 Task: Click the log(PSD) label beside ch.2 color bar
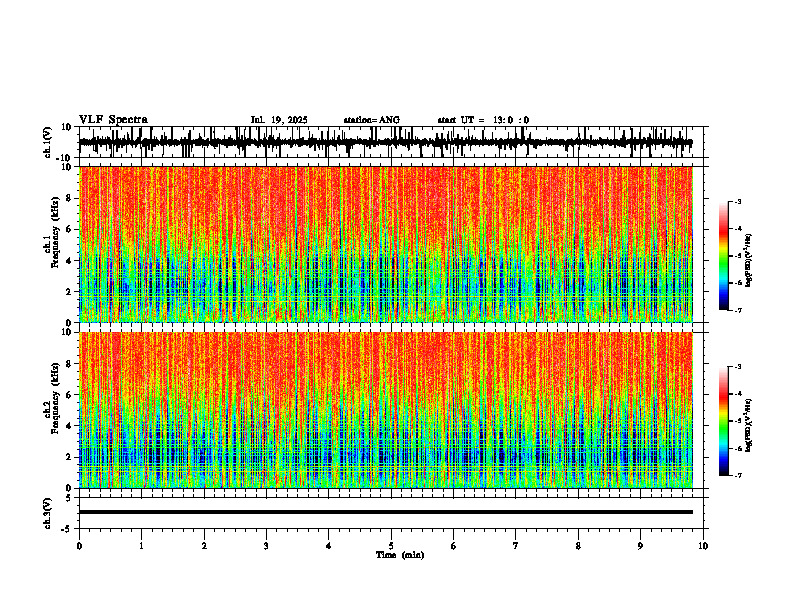click(x=749, y=426)
